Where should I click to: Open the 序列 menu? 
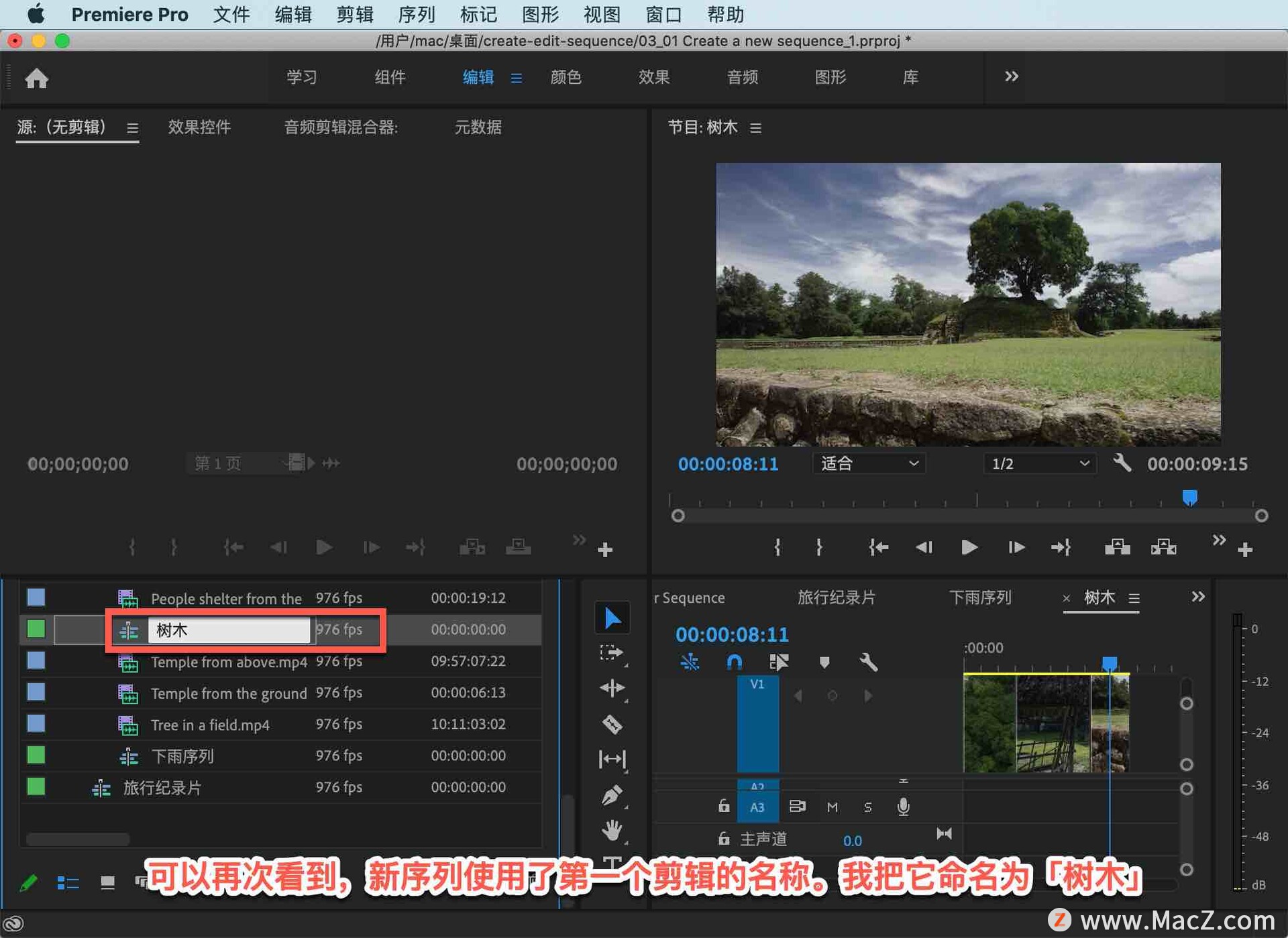point(416,14)
